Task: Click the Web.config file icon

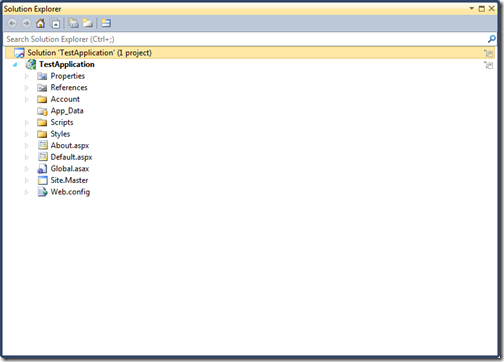Action: (43, 192)
